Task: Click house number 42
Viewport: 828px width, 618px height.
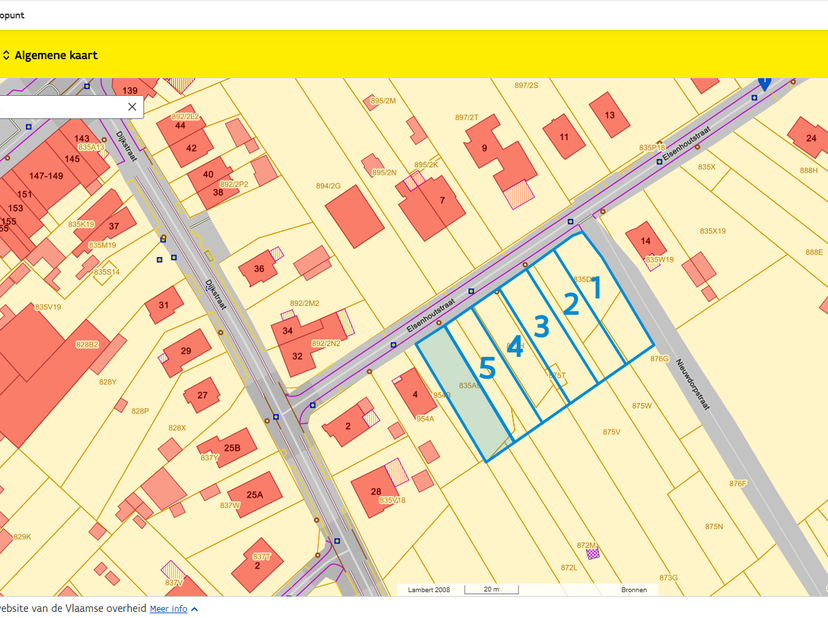Action: coord(191,148)
